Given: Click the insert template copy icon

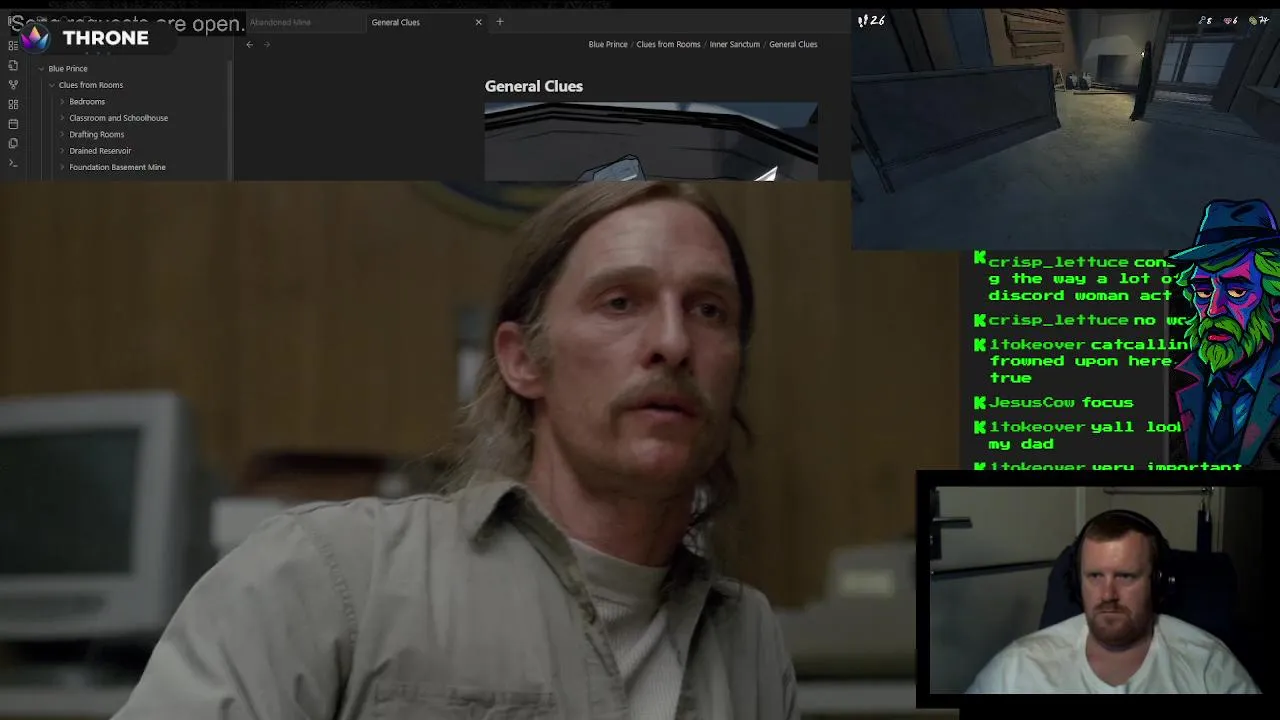Looking at the screenshot, I should click(x=13, y=143).
